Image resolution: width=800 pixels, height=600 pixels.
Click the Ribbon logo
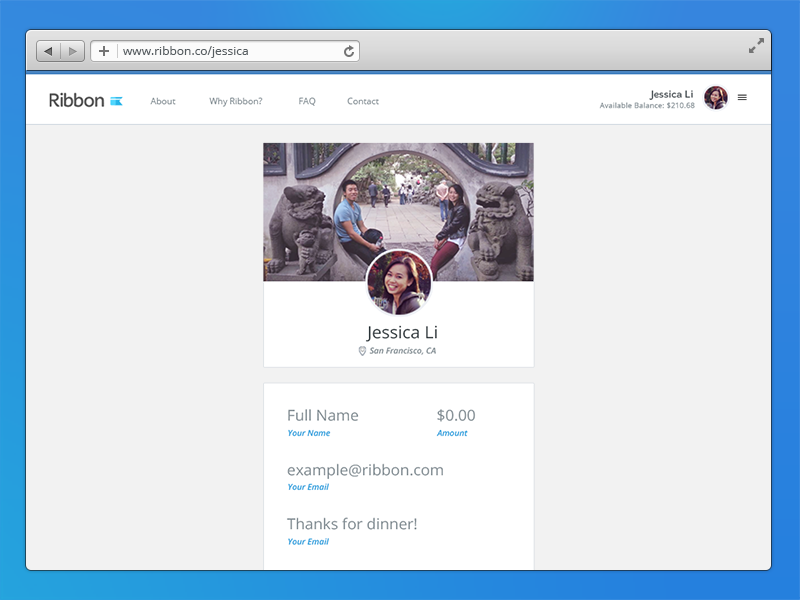coord(85,101)
